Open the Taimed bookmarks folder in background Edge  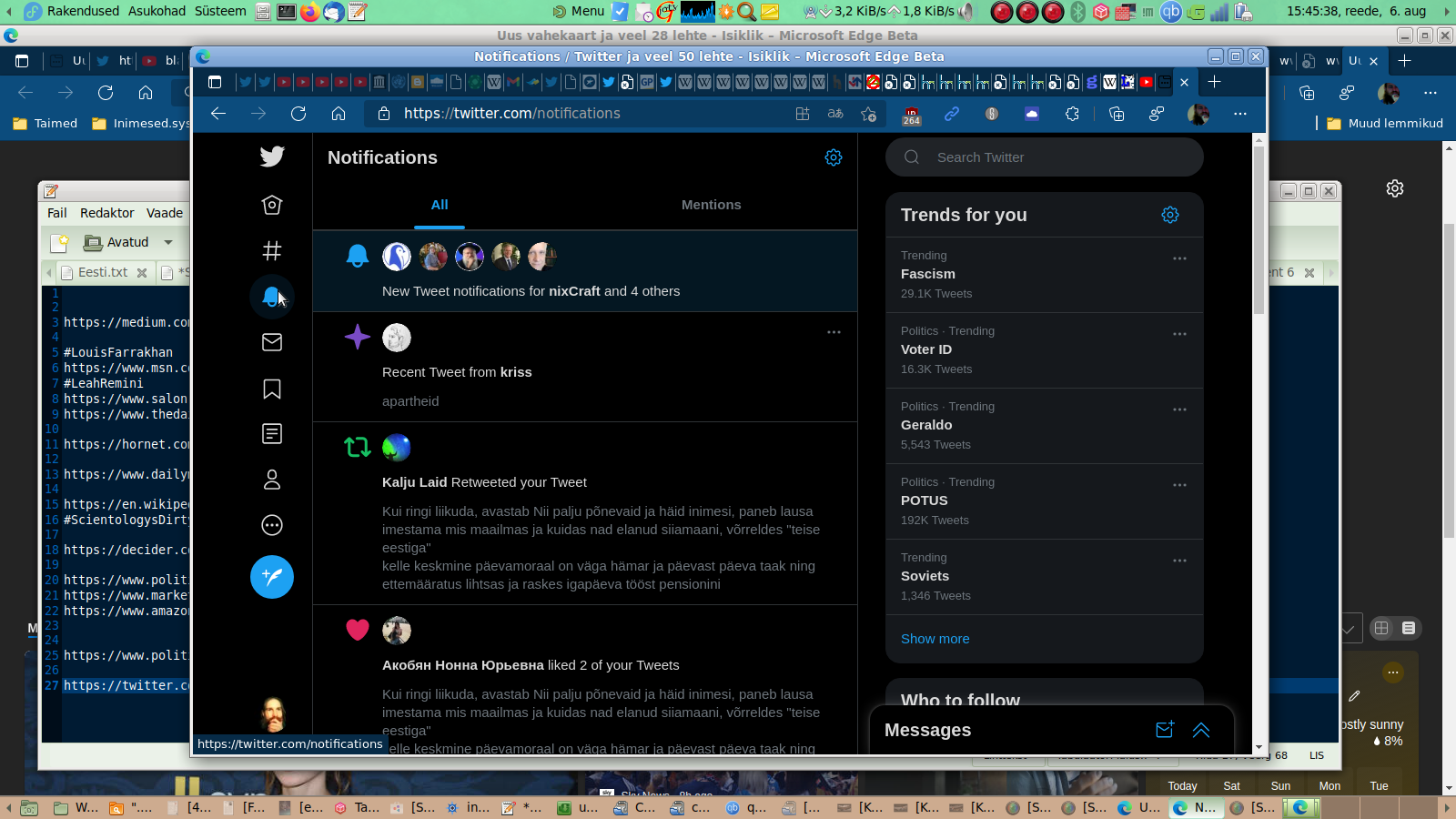pos(45,124)
